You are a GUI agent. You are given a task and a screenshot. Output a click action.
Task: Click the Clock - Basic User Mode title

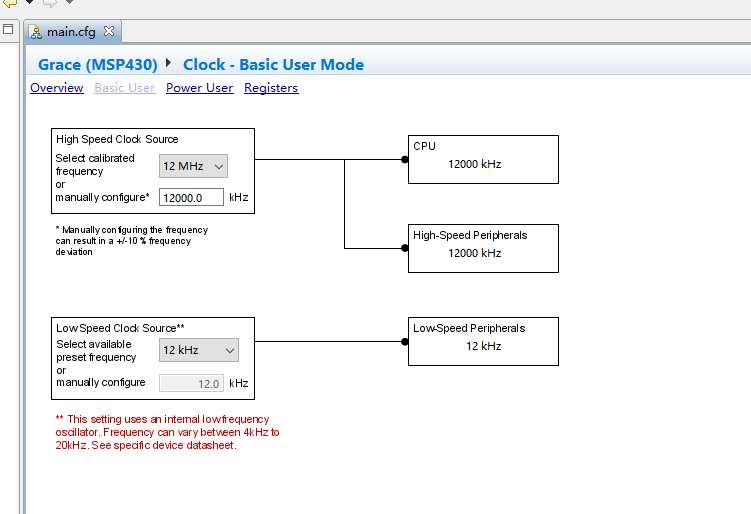click(273, 64)
